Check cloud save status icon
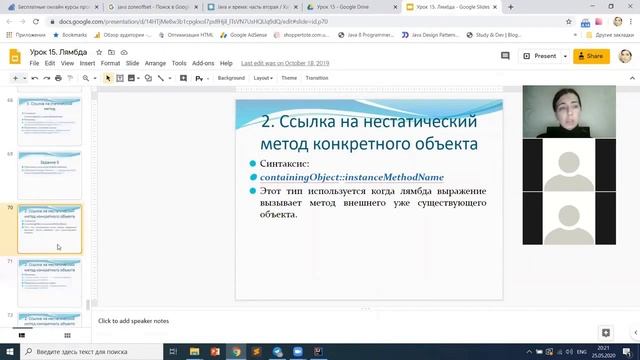 point(124,52)
